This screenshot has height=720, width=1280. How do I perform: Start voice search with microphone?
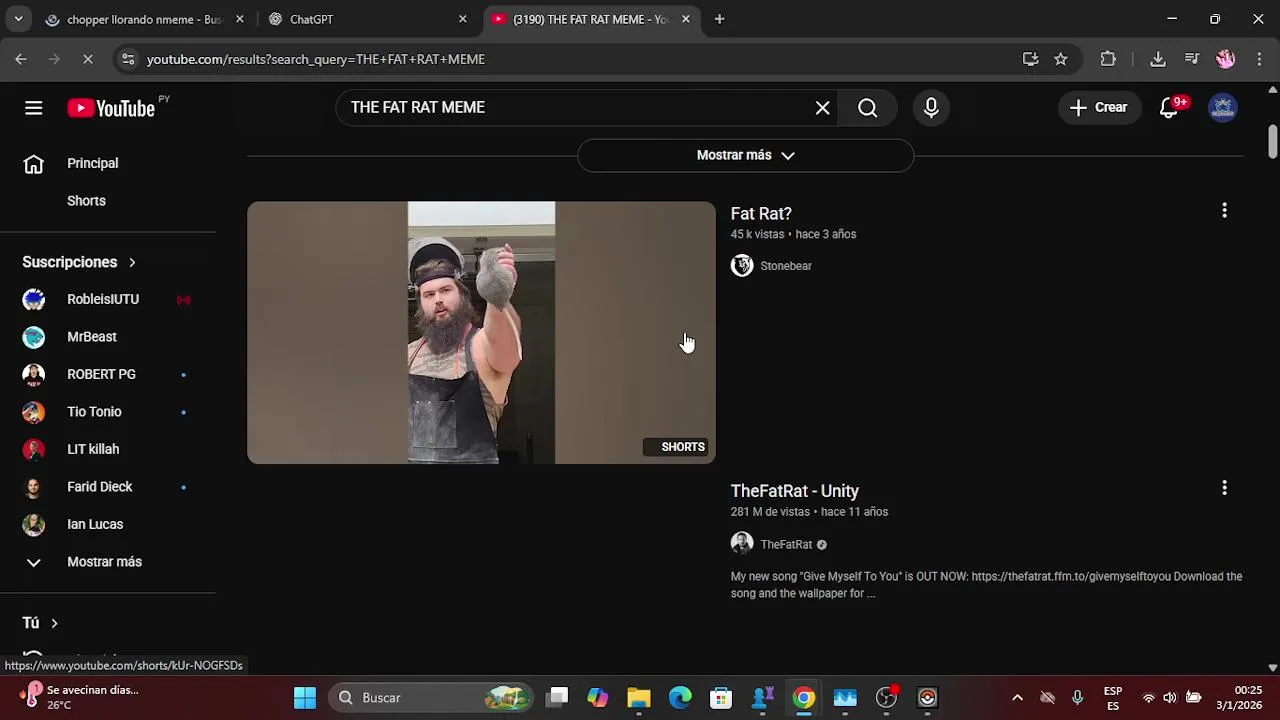click(x=931, y=108)
